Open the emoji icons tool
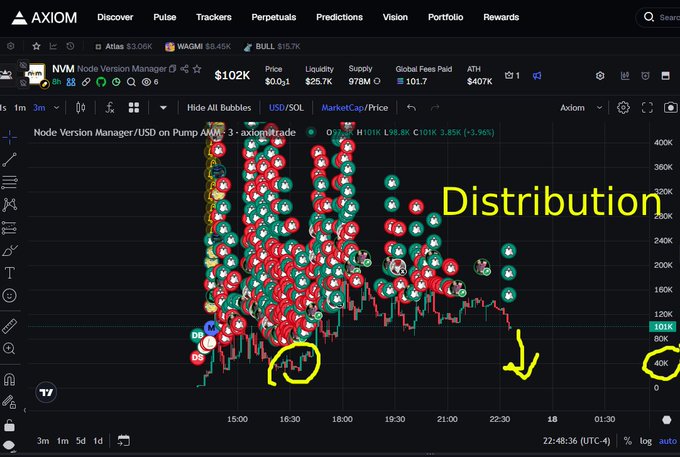 click(10, 295)
